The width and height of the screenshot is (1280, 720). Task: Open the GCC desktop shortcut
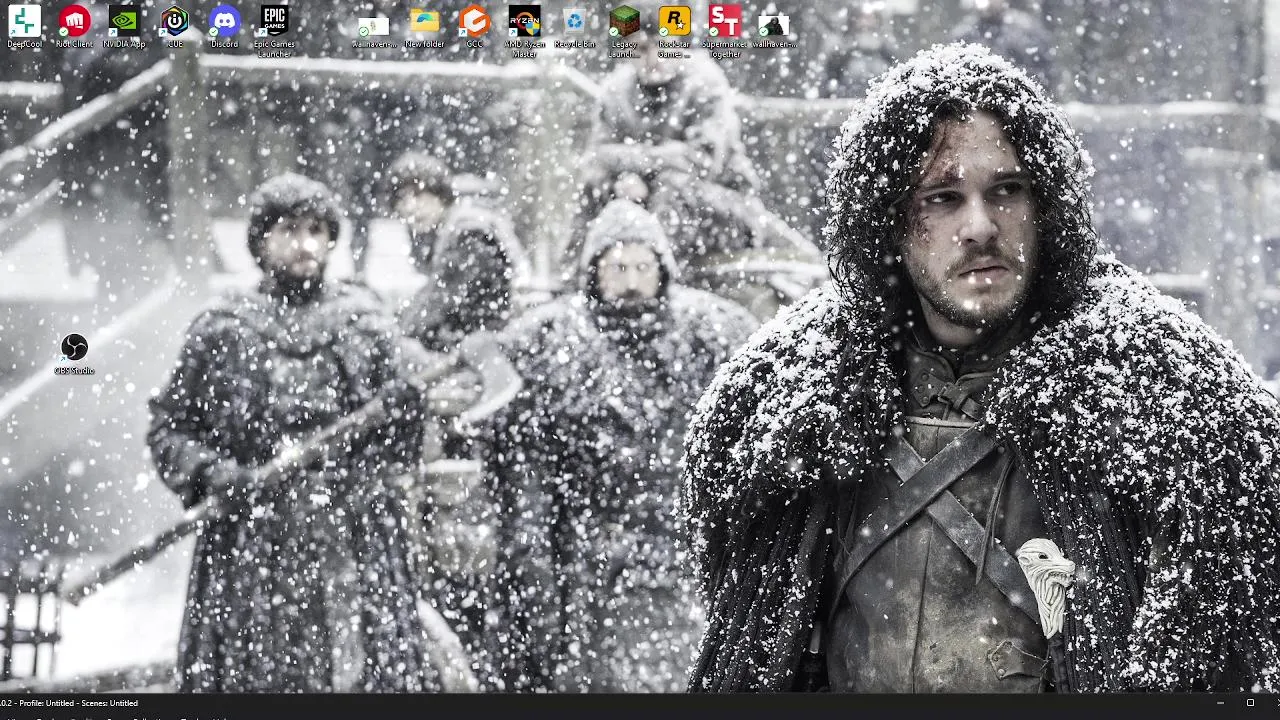tap(474, 27)
